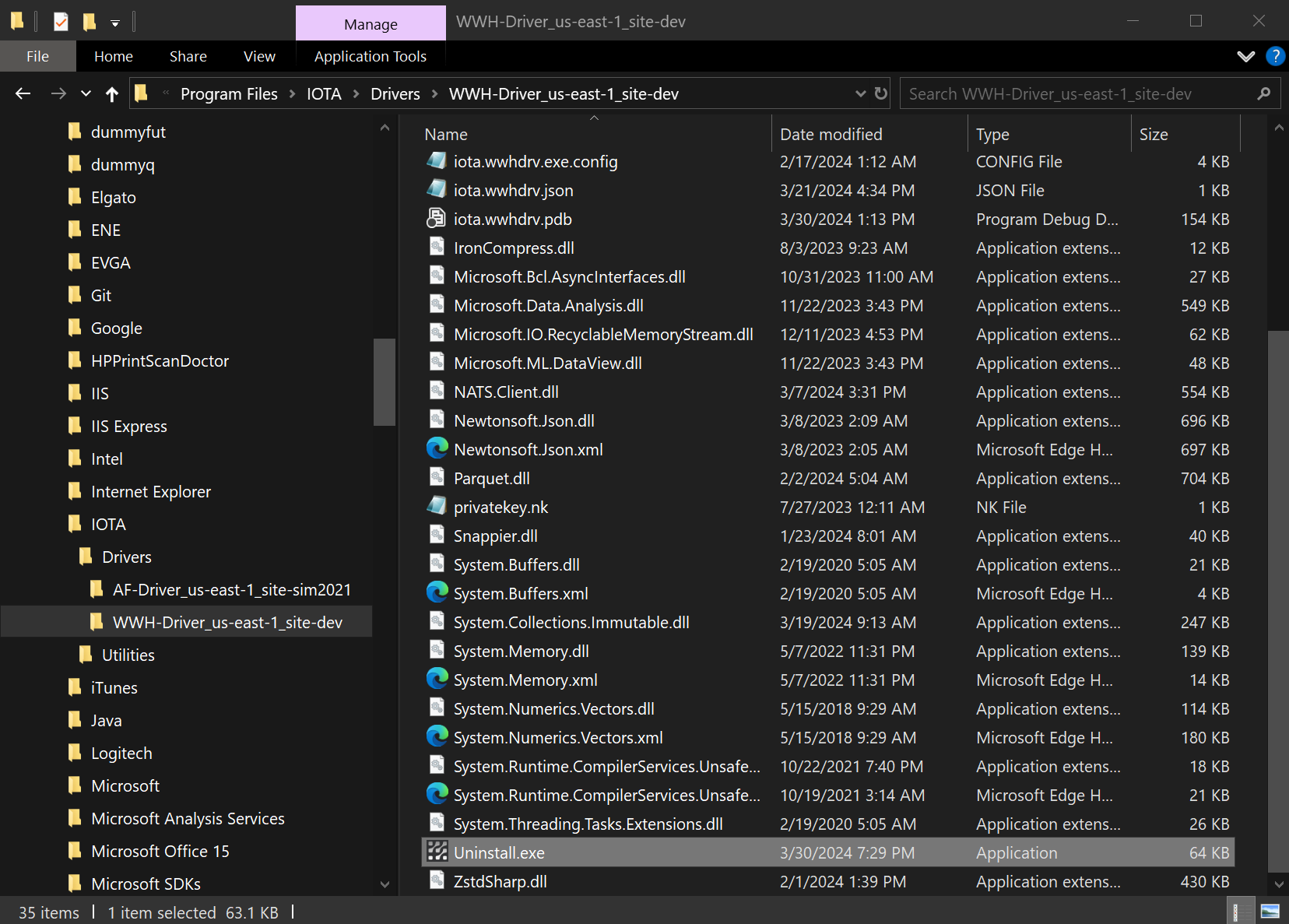Select the IronCompress.dll file icon
The height and width of the screenshot is (924, 1289).
pos(437,248)
